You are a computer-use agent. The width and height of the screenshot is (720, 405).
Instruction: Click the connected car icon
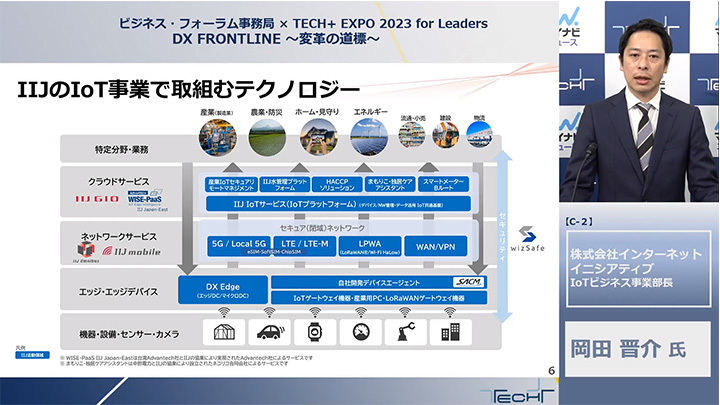[x=269, y=332]
